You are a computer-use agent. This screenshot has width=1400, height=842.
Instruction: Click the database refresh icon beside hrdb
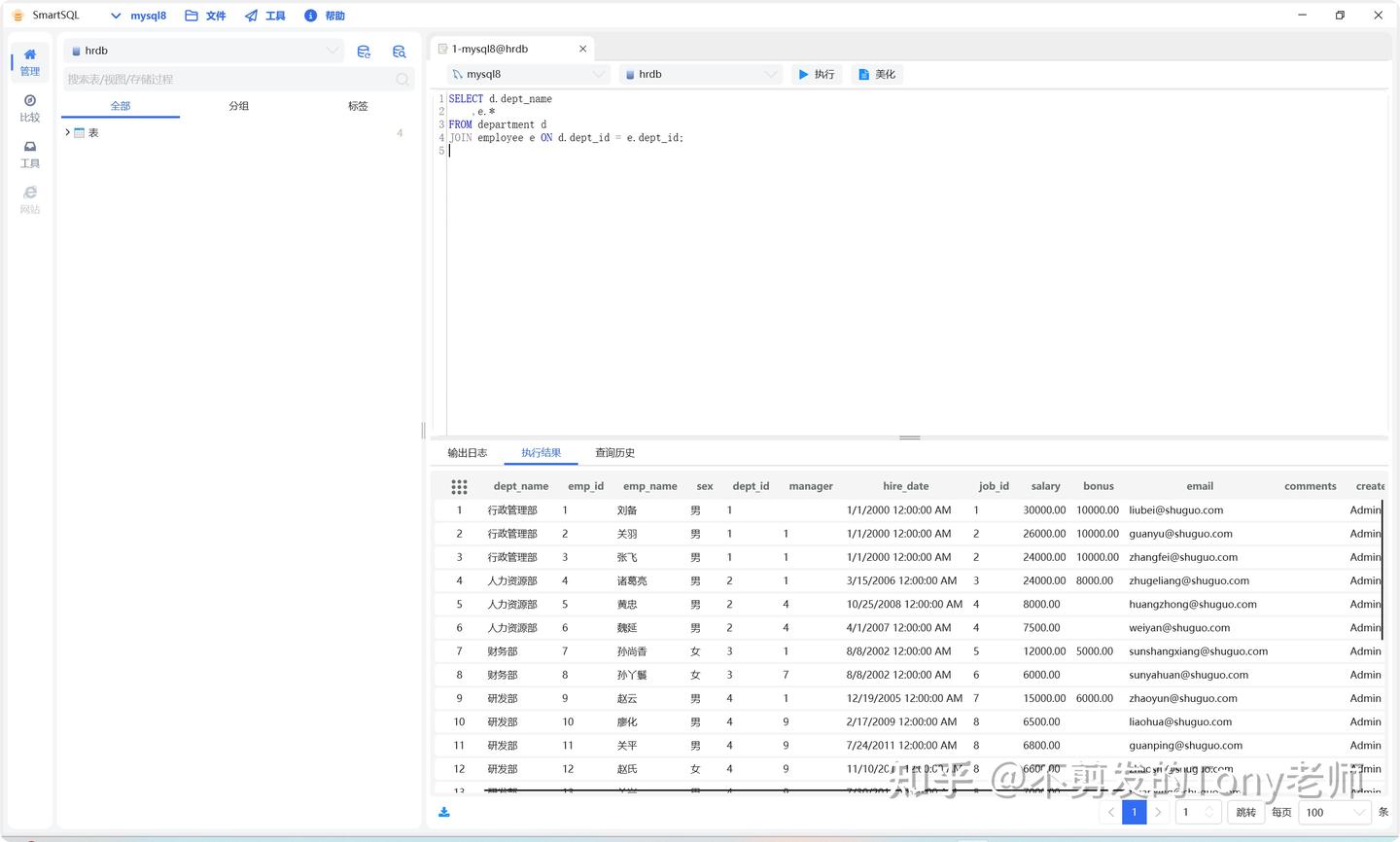pos(364,52)
